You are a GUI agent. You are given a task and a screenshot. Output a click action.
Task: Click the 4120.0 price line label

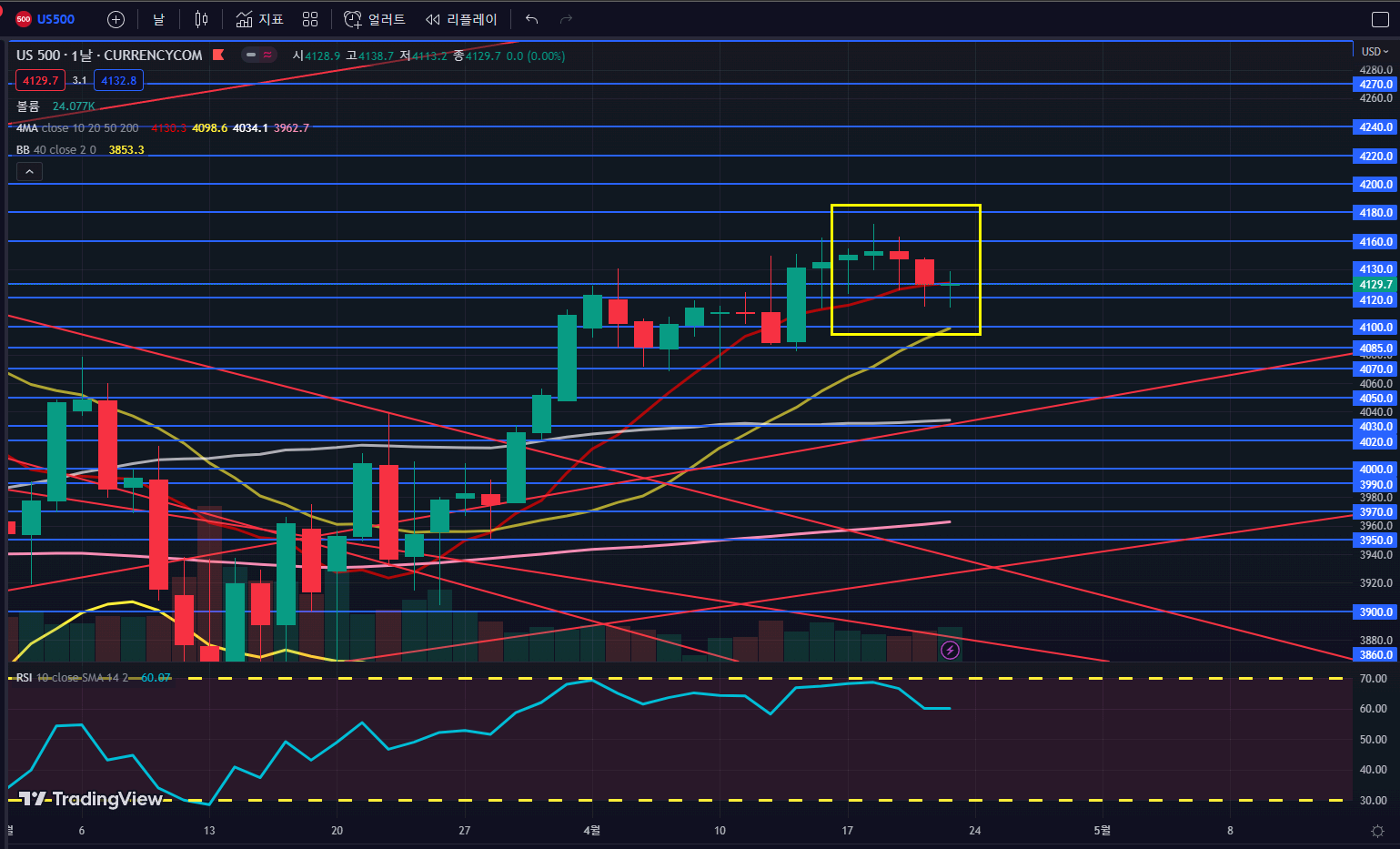[x=1375, y=300]
